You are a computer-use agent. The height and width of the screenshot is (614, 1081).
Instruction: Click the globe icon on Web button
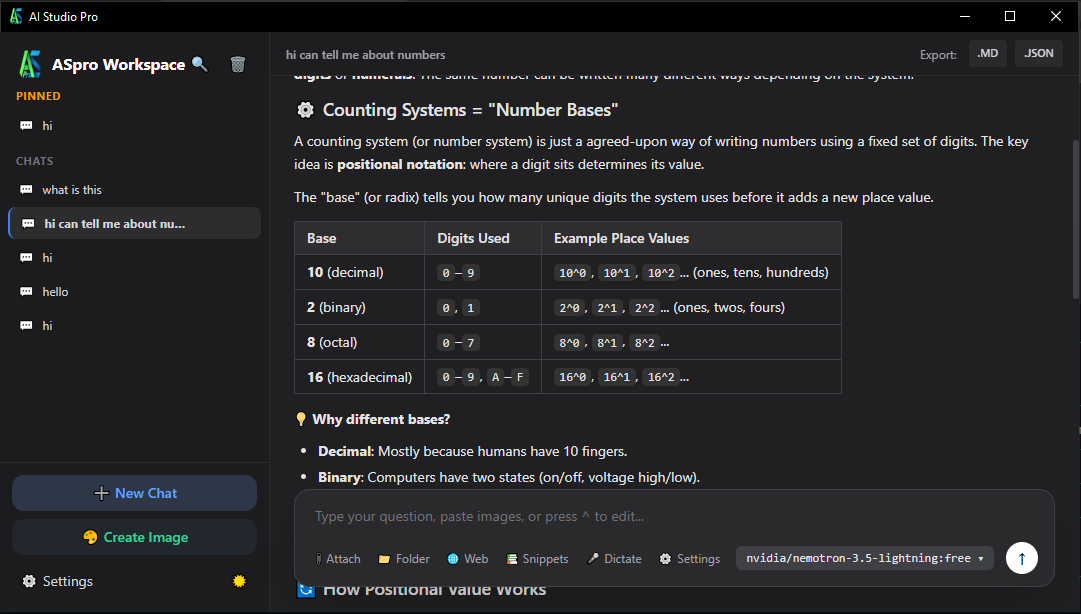pyautogui.click(x=453, y=559)
